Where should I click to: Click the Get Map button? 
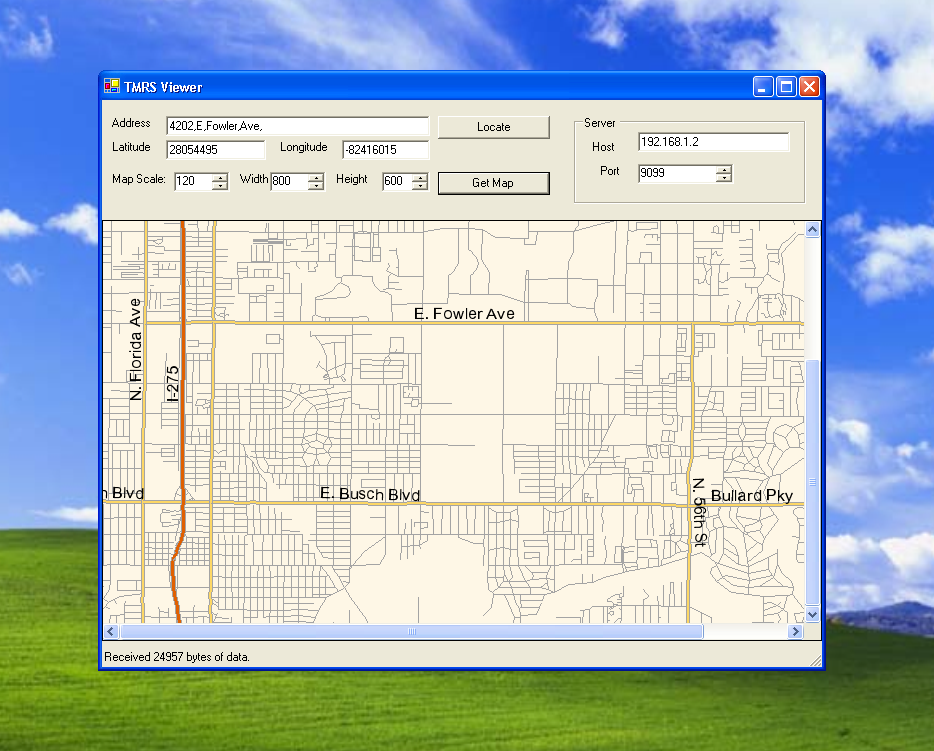pos(493,183)
